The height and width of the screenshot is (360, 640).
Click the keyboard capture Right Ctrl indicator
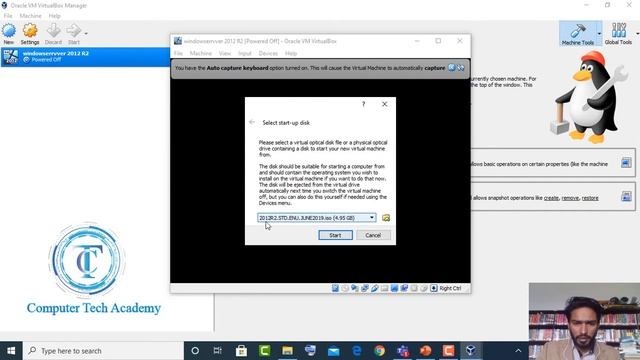pyautogui.click(x=446, y=288)
